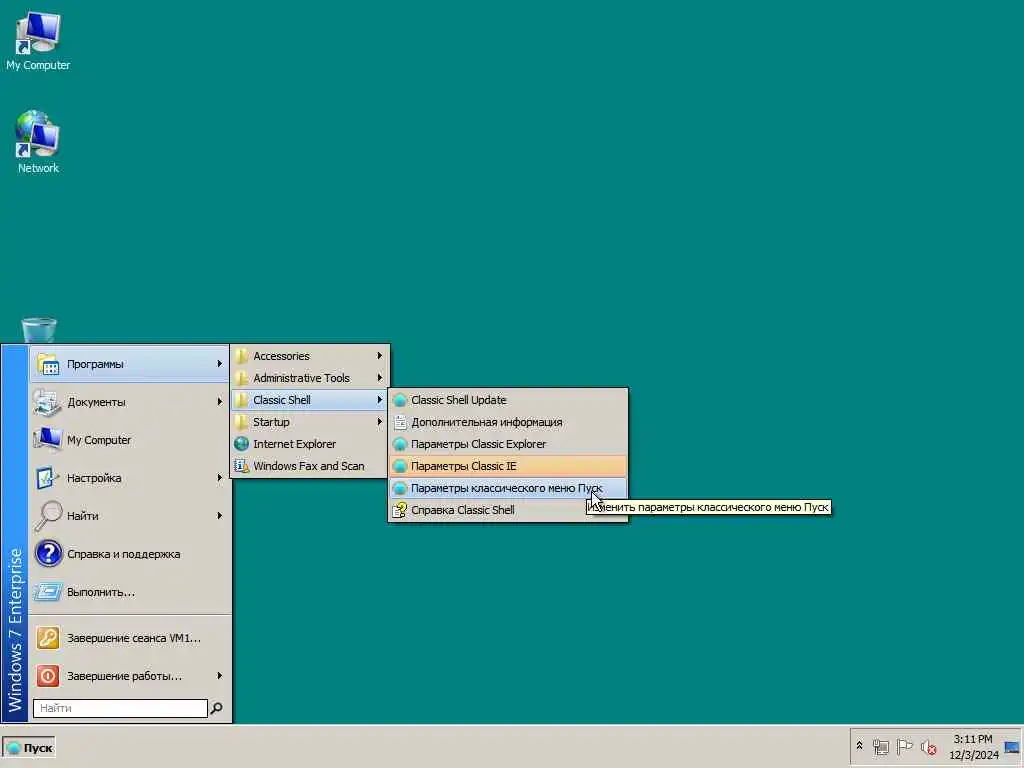Click the Завершение сеанса key icon

48,638
